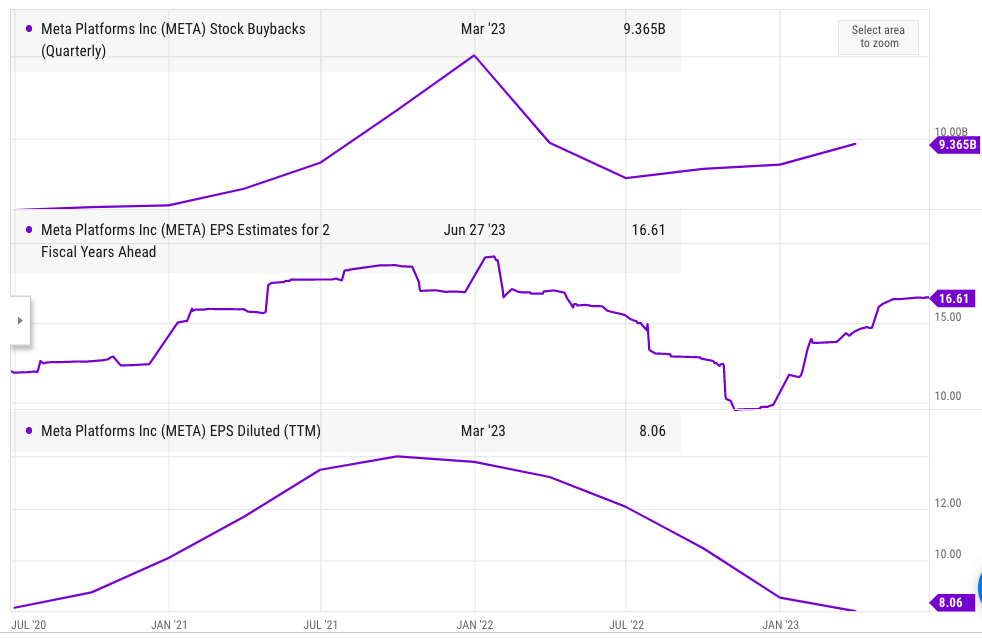The width and height of the screenshot is (982, 639).
Task: Click the 'Select area to zoom' button
Action: click(x=878, y=37)
